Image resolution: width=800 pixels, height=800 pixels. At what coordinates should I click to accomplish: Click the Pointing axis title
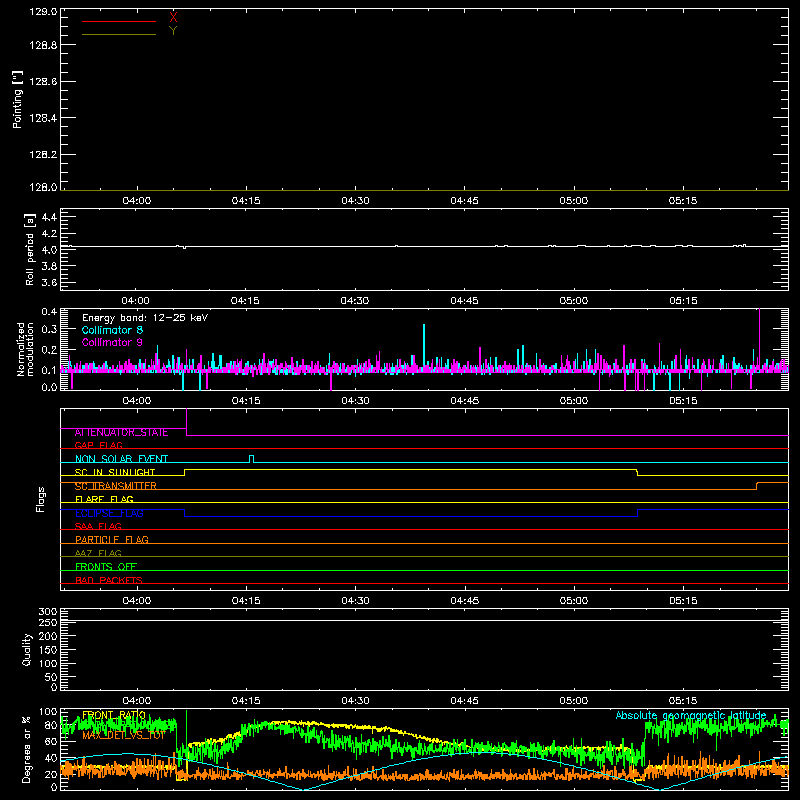(x=18, y=100)
